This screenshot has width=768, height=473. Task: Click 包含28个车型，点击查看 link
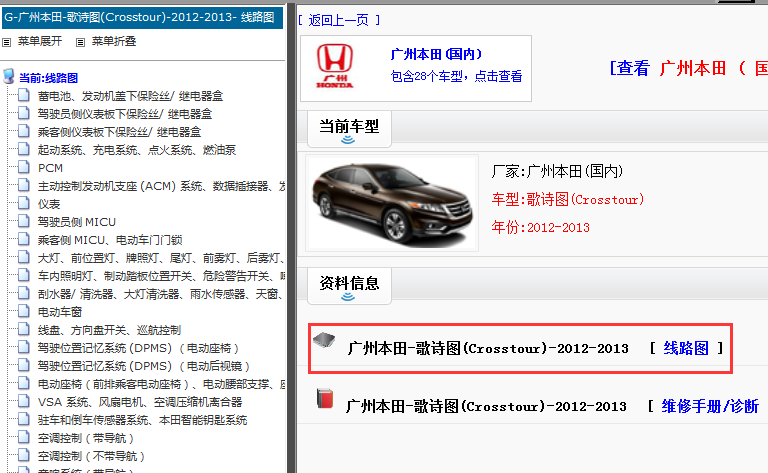point(456,76)
